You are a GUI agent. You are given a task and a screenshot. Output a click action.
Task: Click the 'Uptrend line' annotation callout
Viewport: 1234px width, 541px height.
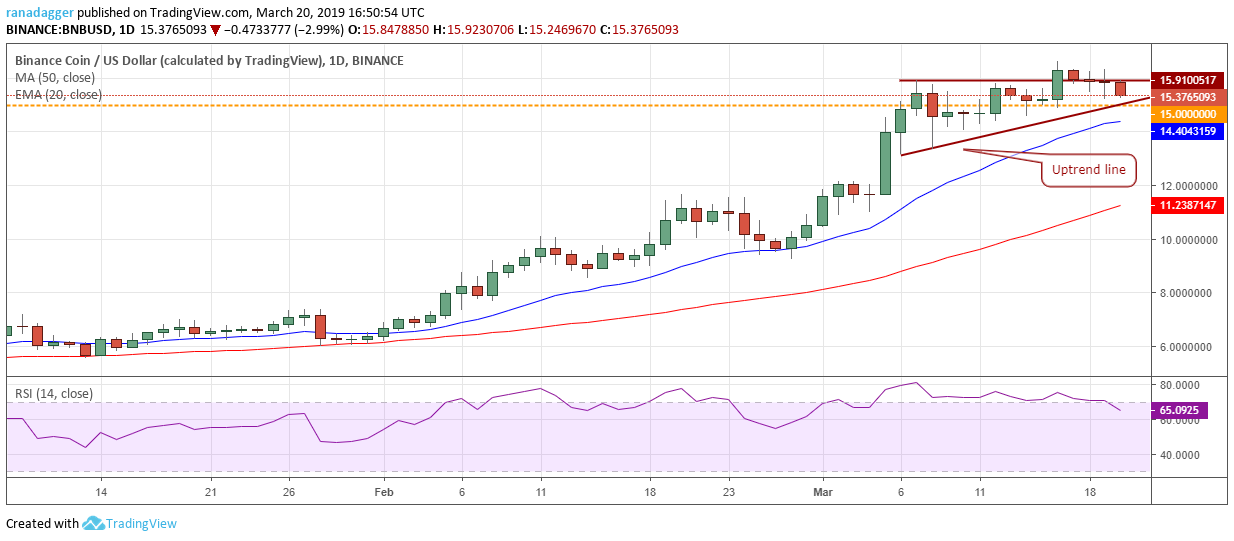coord(1089,170)
